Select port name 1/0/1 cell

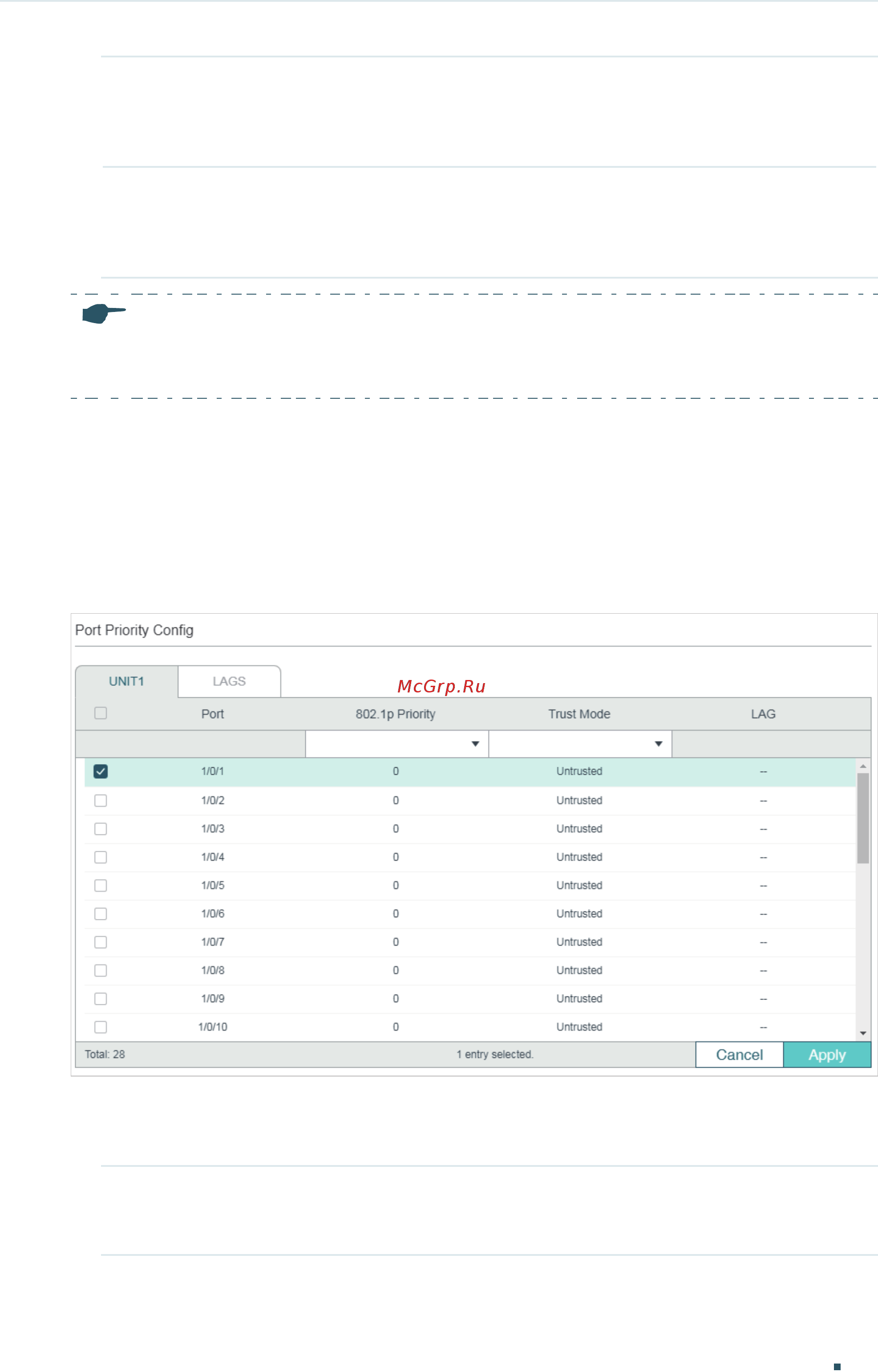(x=213, y=771)
